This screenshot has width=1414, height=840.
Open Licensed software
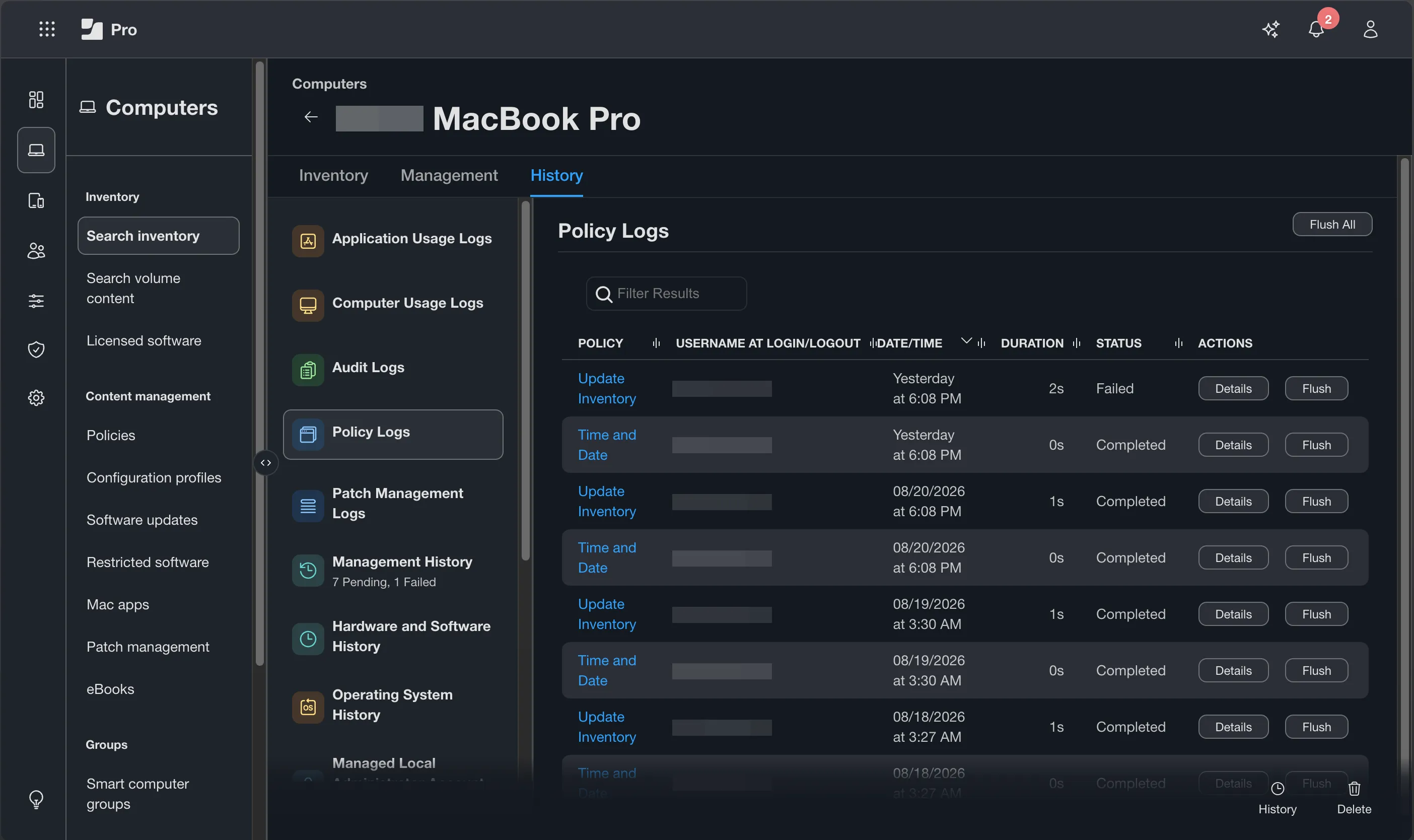tap(144, 341)
